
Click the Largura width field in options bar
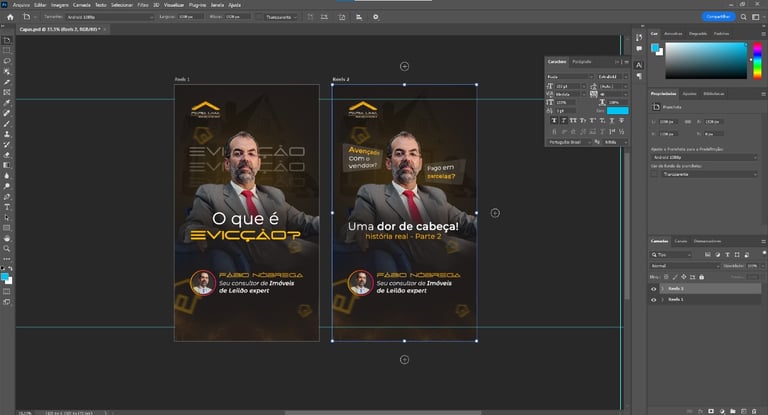pyautogui.click(x=190, y=17)
